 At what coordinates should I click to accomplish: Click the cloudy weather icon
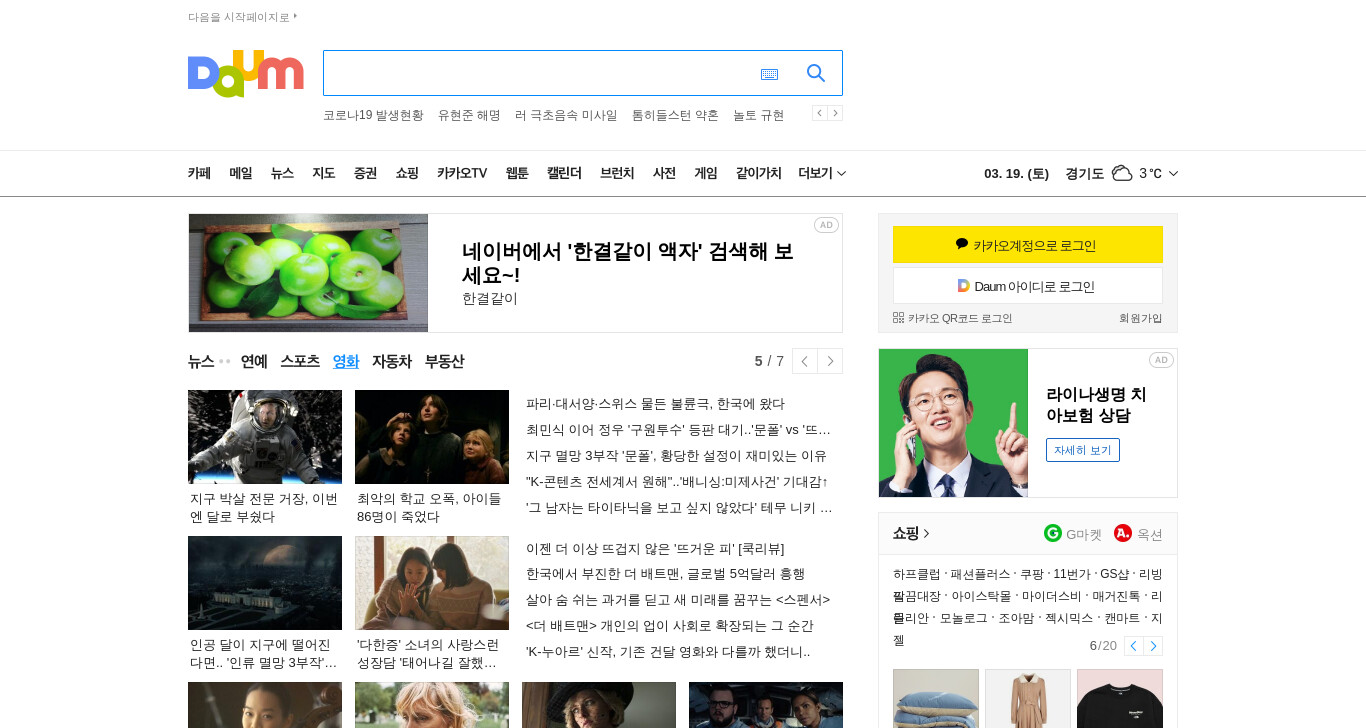click(1122, 173)
